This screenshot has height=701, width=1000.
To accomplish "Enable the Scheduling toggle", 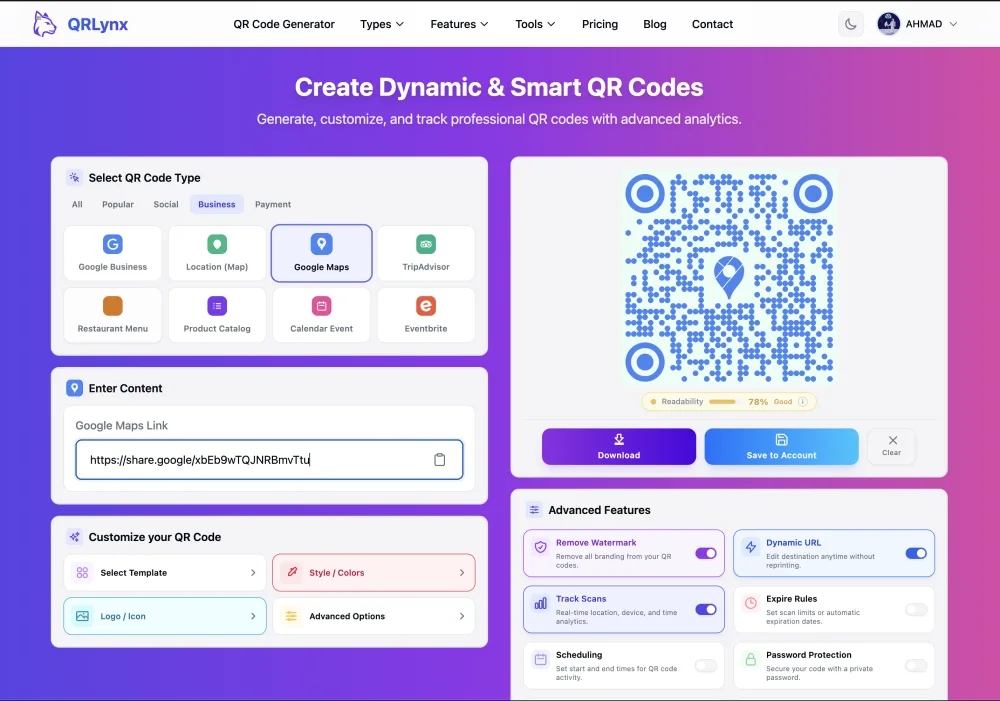I will [706, 665].
